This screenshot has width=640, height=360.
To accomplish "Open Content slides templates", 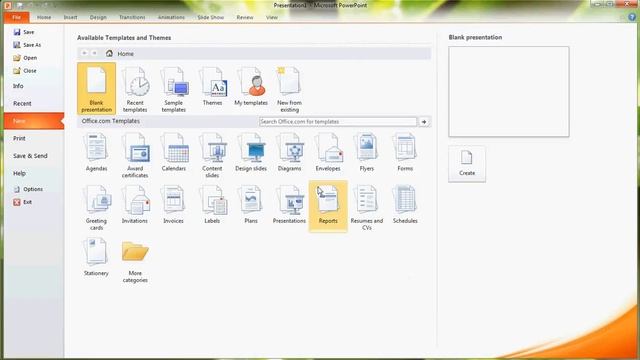I will 212,154.
